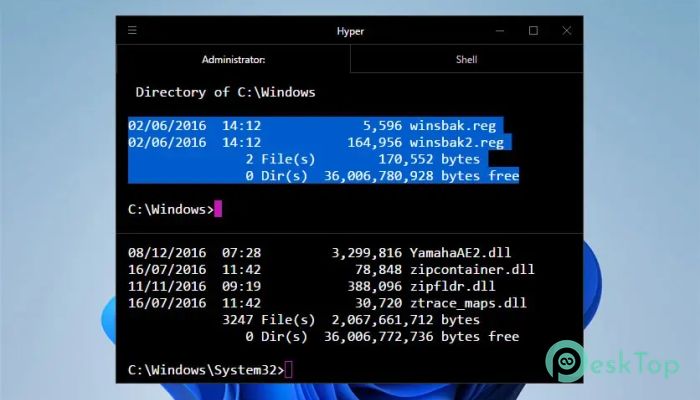Close the Hyper window
This screenshot has width=700, height=400.
tap(567, 30)
